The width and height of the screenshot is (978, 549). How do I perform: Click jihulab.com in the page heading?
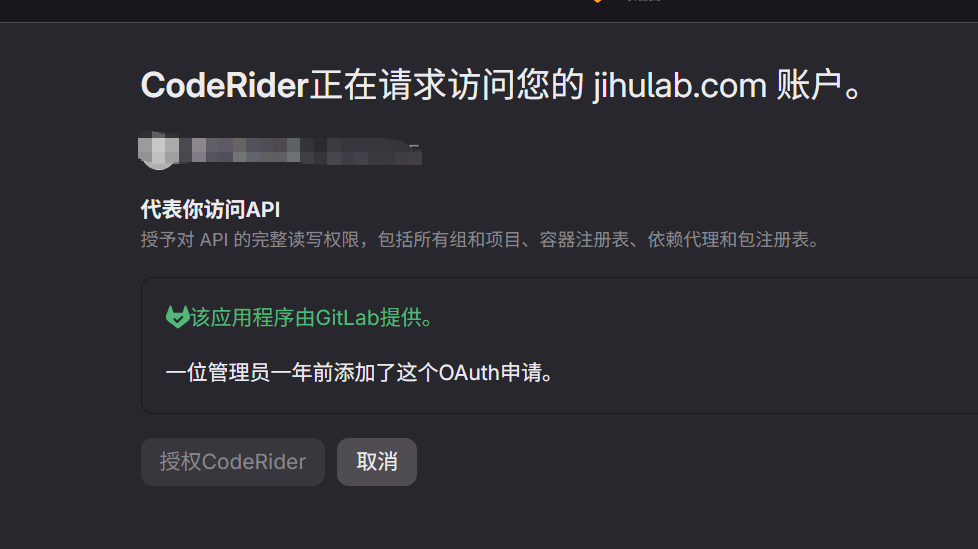[x=680, y=85]
